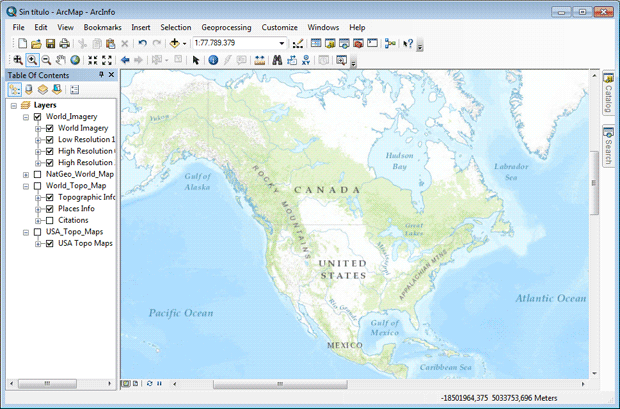Expand the NatGeo_World_Map layer
The height and width of the screenshot is (409, 620).
(26, 175)
